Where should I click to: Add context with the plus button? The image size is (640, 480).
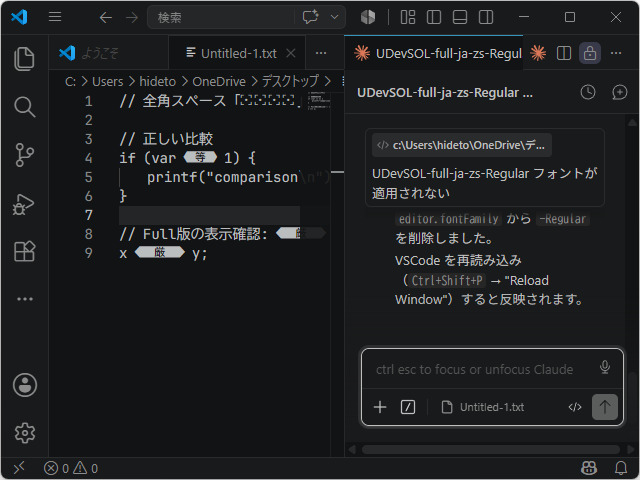tap(380, 407)
